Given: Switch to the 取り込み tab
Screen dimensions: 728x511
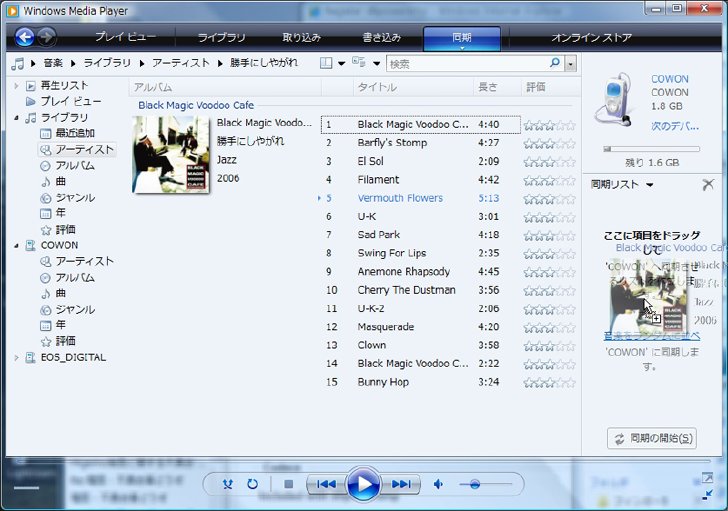Looking at the screenshot, I should coord(302,37).
